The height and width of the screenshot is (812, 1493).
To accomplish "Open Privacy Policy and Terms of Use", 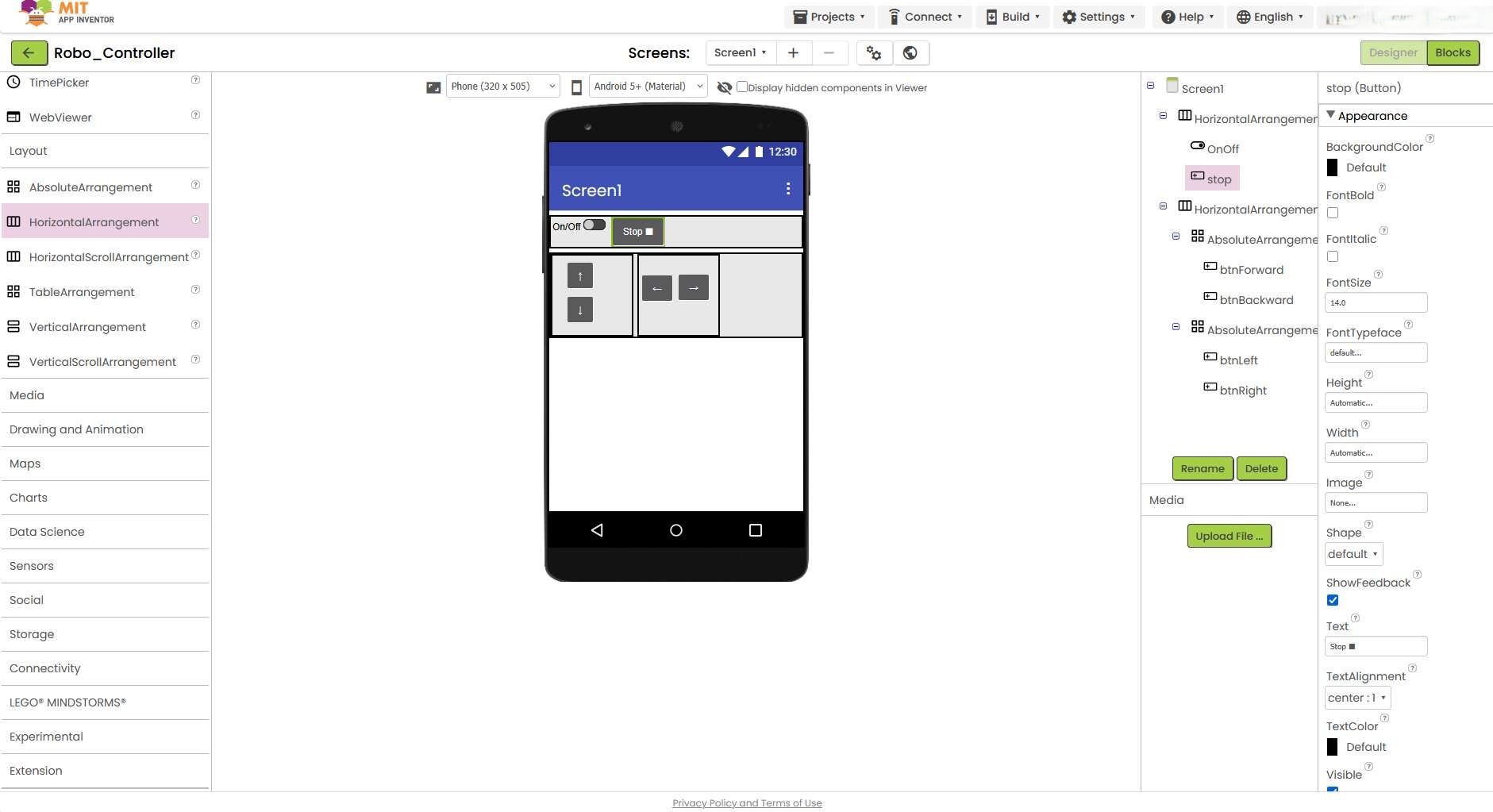I will (x=746, y=802).
